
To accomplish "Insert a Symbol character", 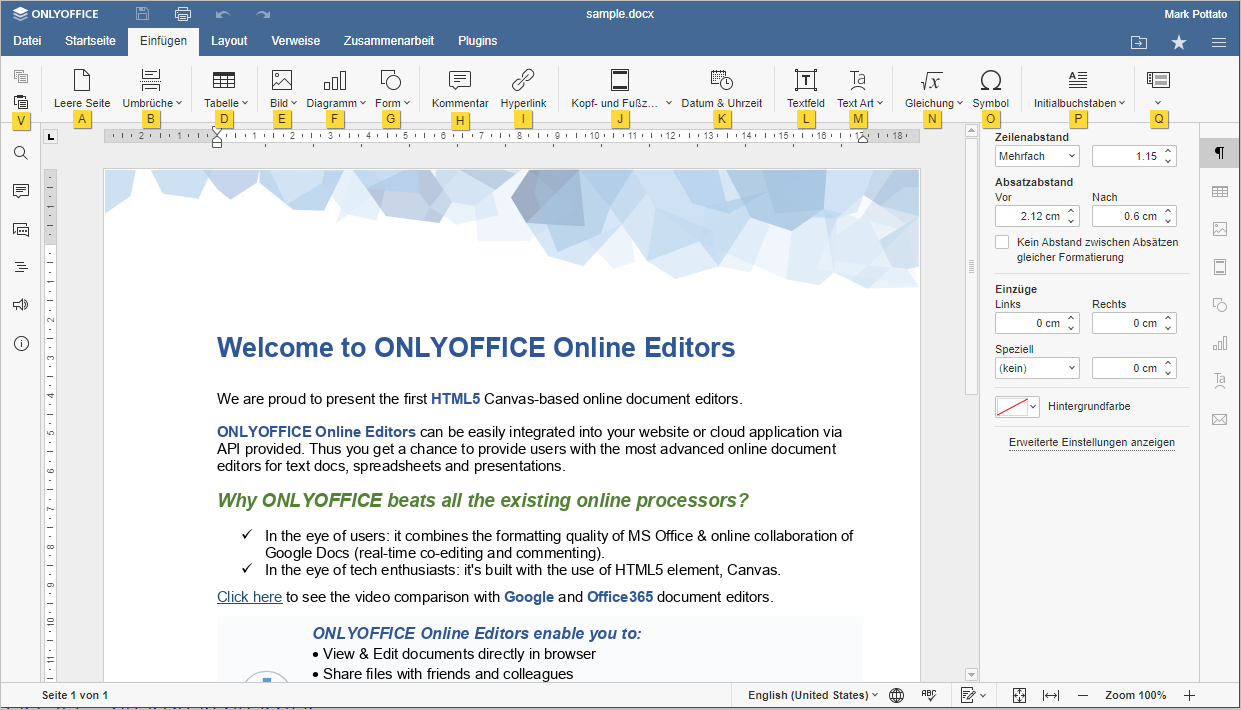I will [x=991, y=89].
